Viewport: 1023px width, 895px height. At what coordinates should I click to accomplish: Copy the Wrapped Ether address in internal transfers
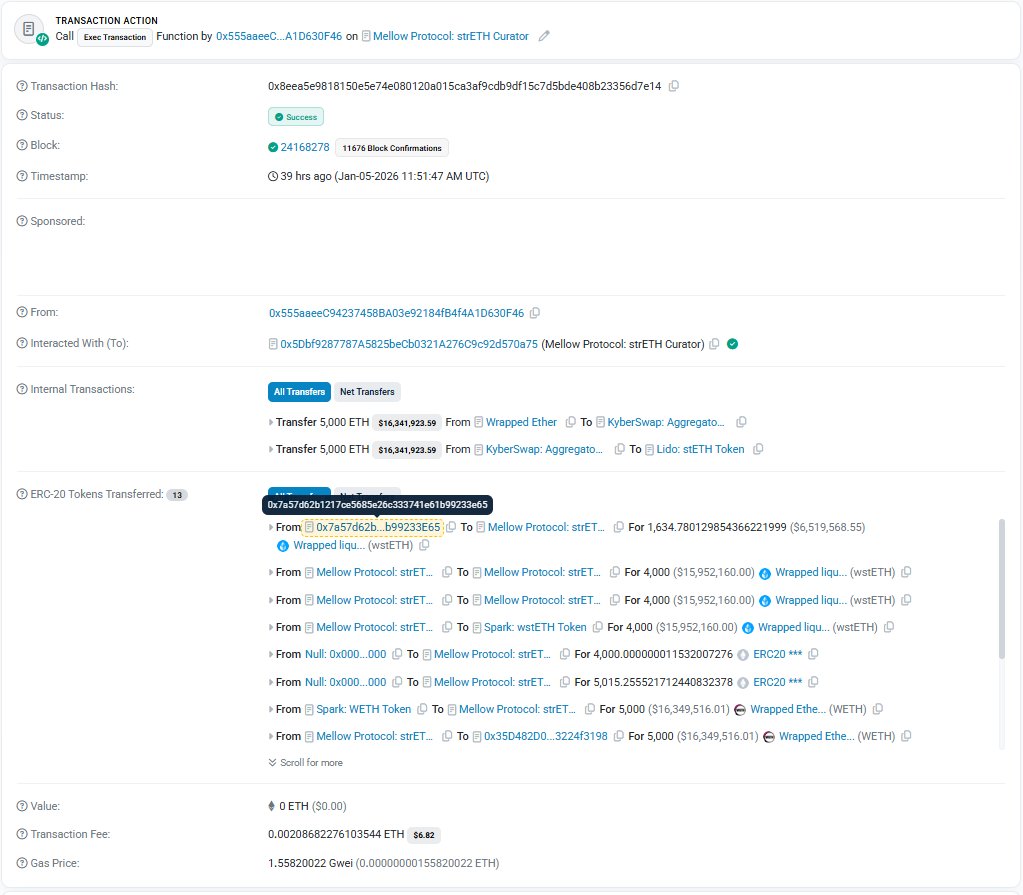click(570, 422)
